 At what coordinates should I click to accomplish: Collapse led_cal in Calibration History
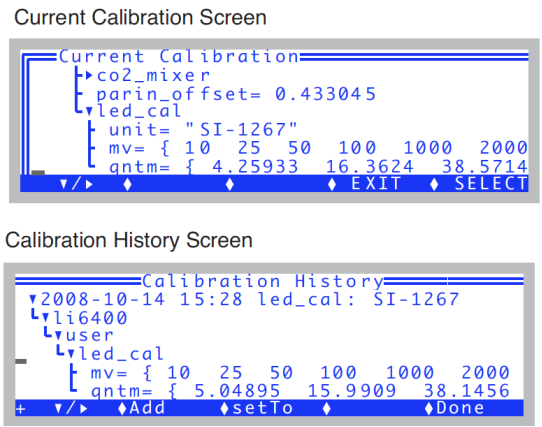pos(71,354)
